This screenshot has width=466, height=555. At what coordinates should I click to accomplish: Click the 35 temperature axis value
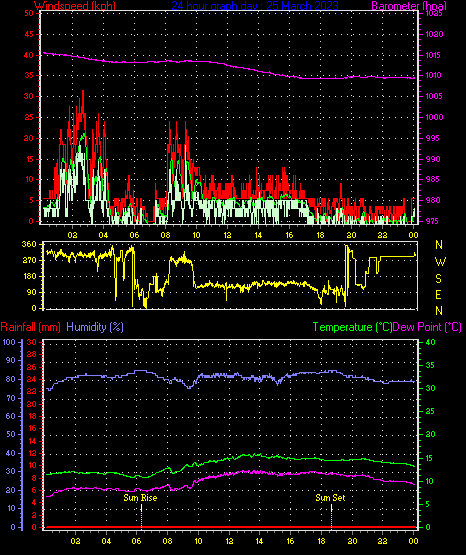click(430, 365)
